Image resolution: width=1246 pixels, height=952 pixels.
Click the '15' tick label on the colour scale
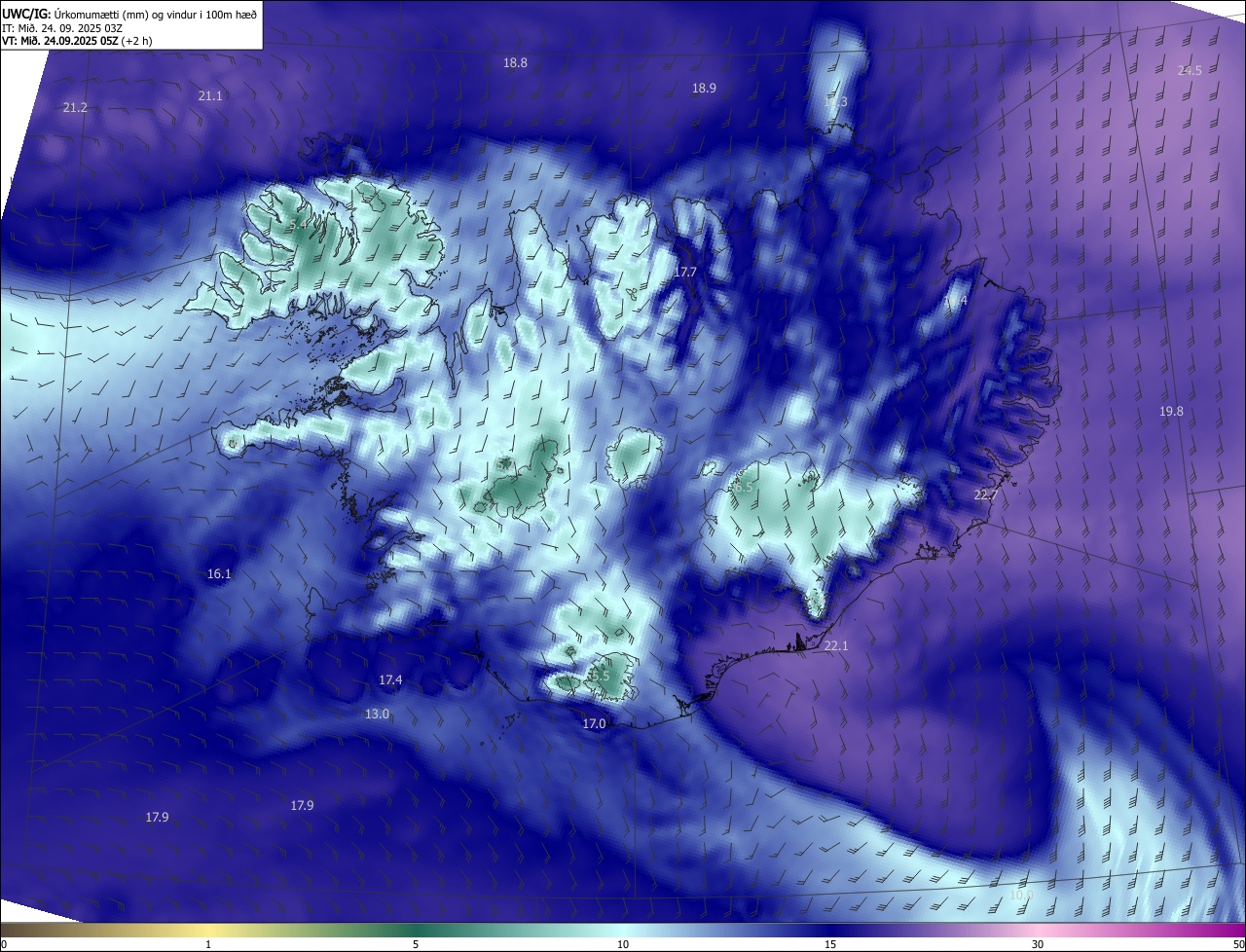tap(830, 944)
